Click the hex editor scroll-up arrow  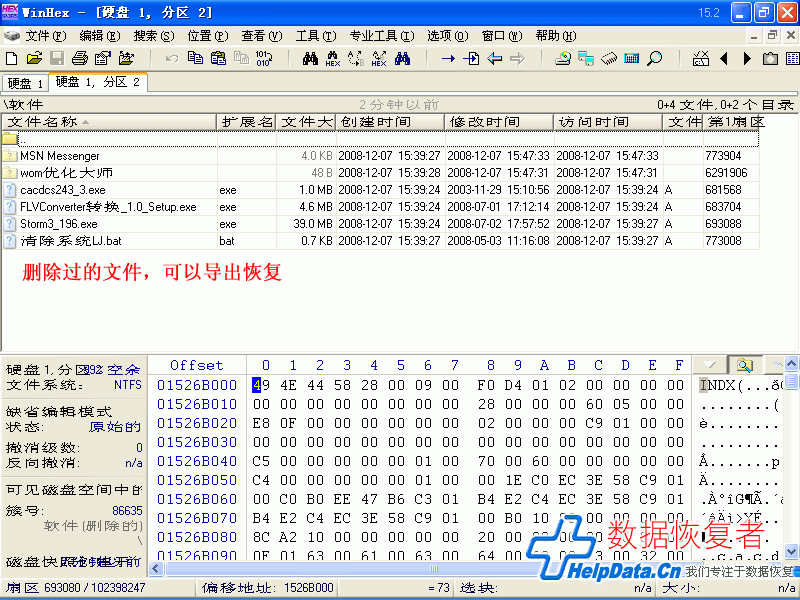(x=791, y=364)
